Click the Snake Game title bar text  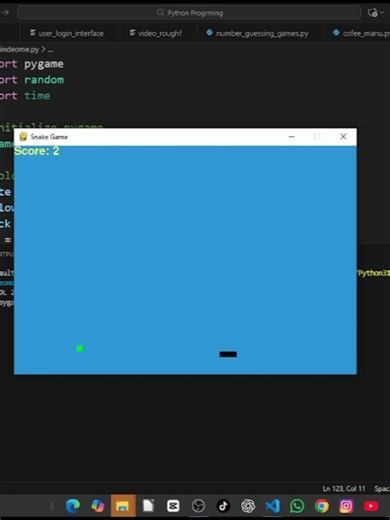(x=49, y=137)
